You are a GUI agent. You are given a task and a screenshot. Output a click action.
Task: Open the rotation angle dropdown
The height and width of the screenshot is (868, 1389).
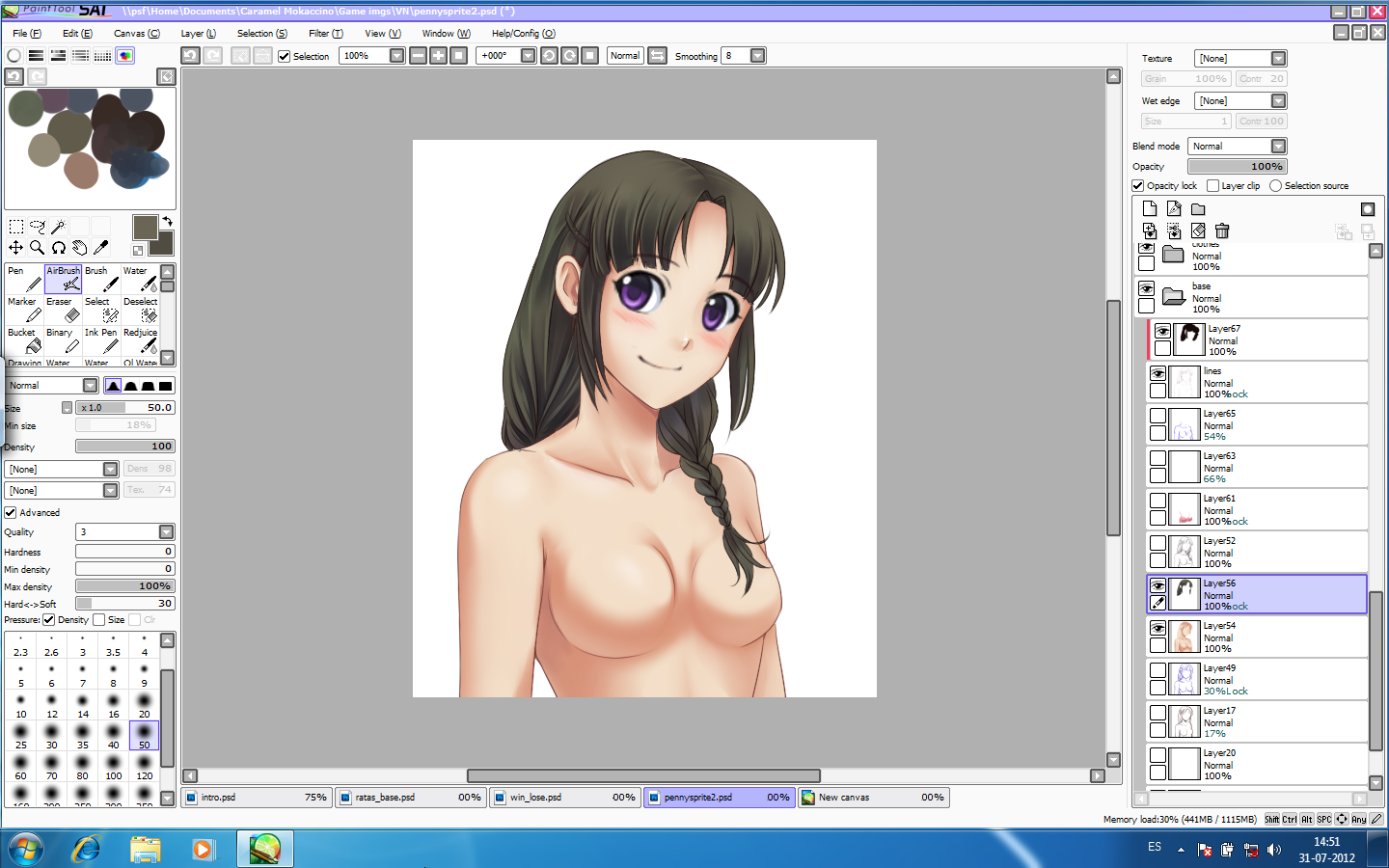click(x=528, y=56)
